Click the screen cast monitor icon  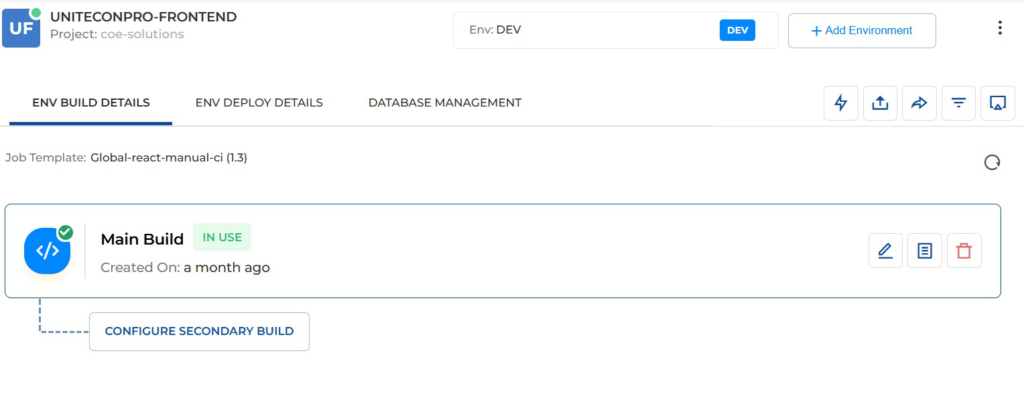tap(998, 103)
